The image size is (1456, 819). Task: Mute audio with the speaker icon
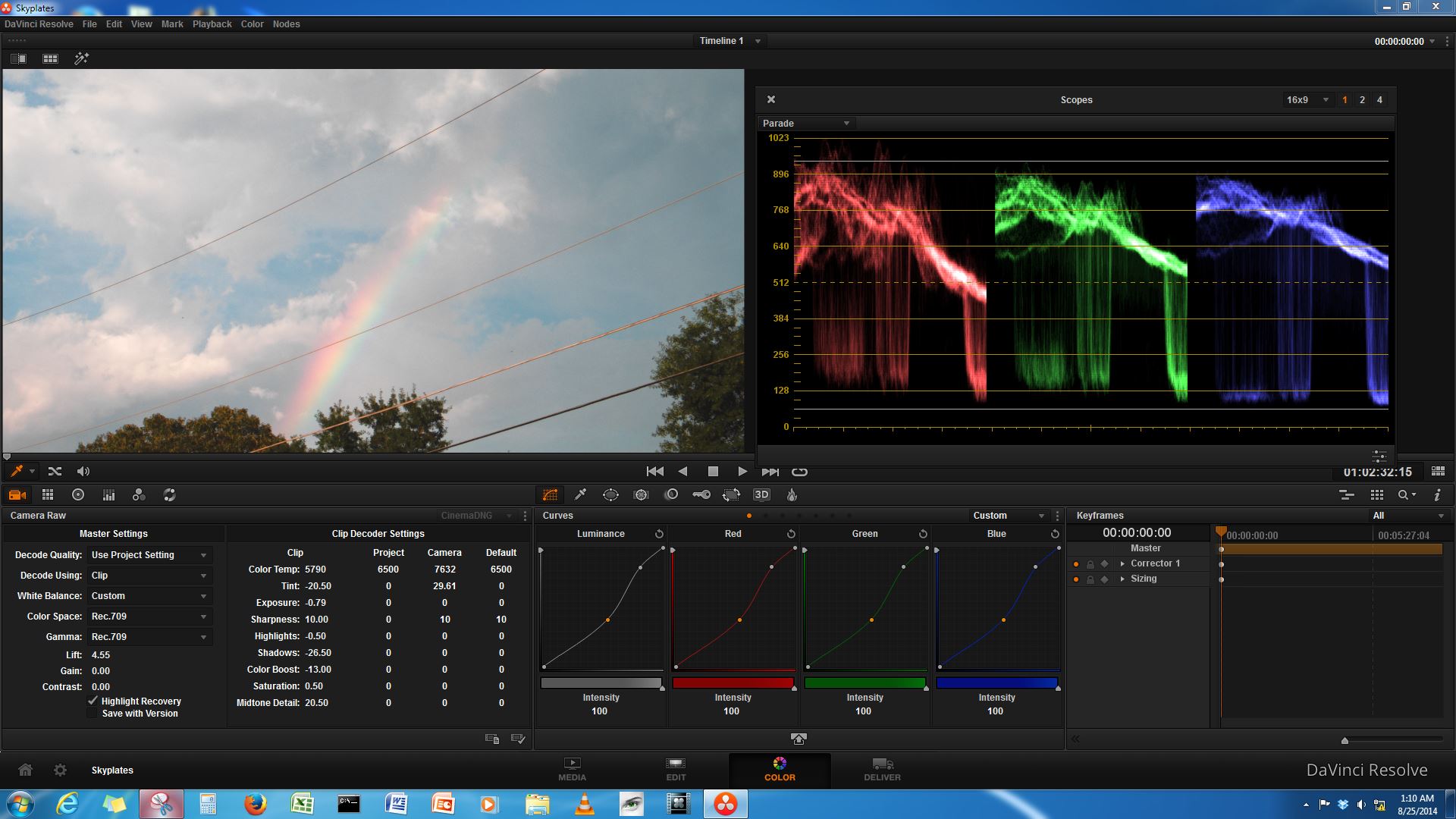pos(83,472)
